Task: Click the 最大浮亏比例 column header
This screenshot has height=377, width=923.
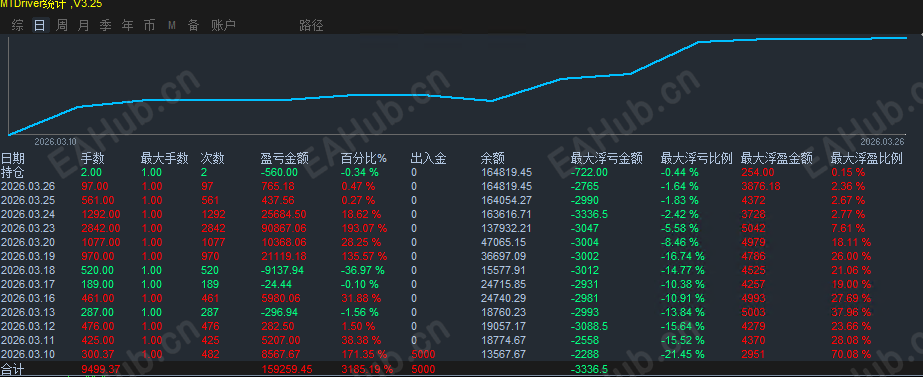Action: click(x=697, y=158)
